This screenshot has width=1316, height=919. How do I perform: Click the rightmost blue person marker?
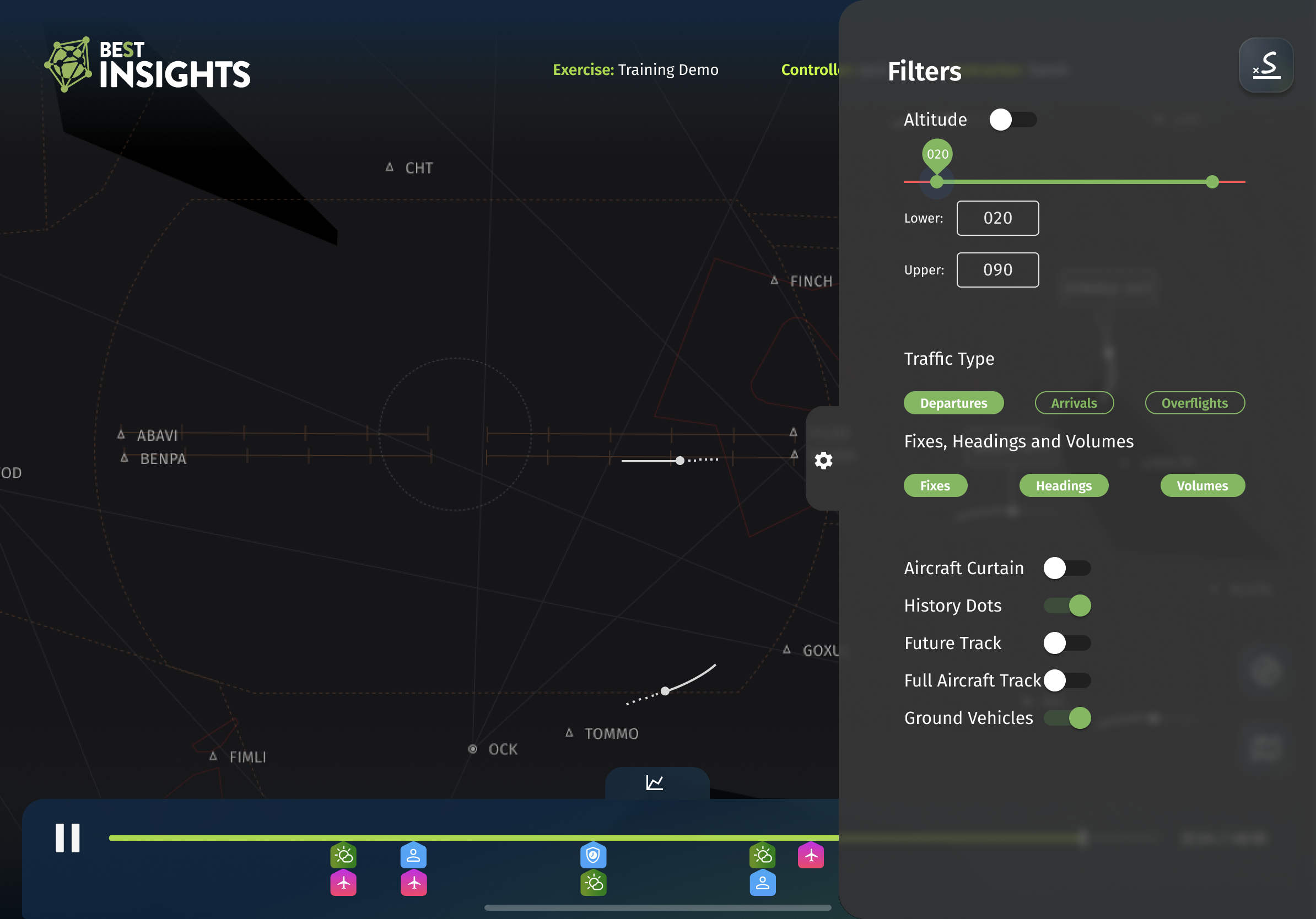coord(762,883)
